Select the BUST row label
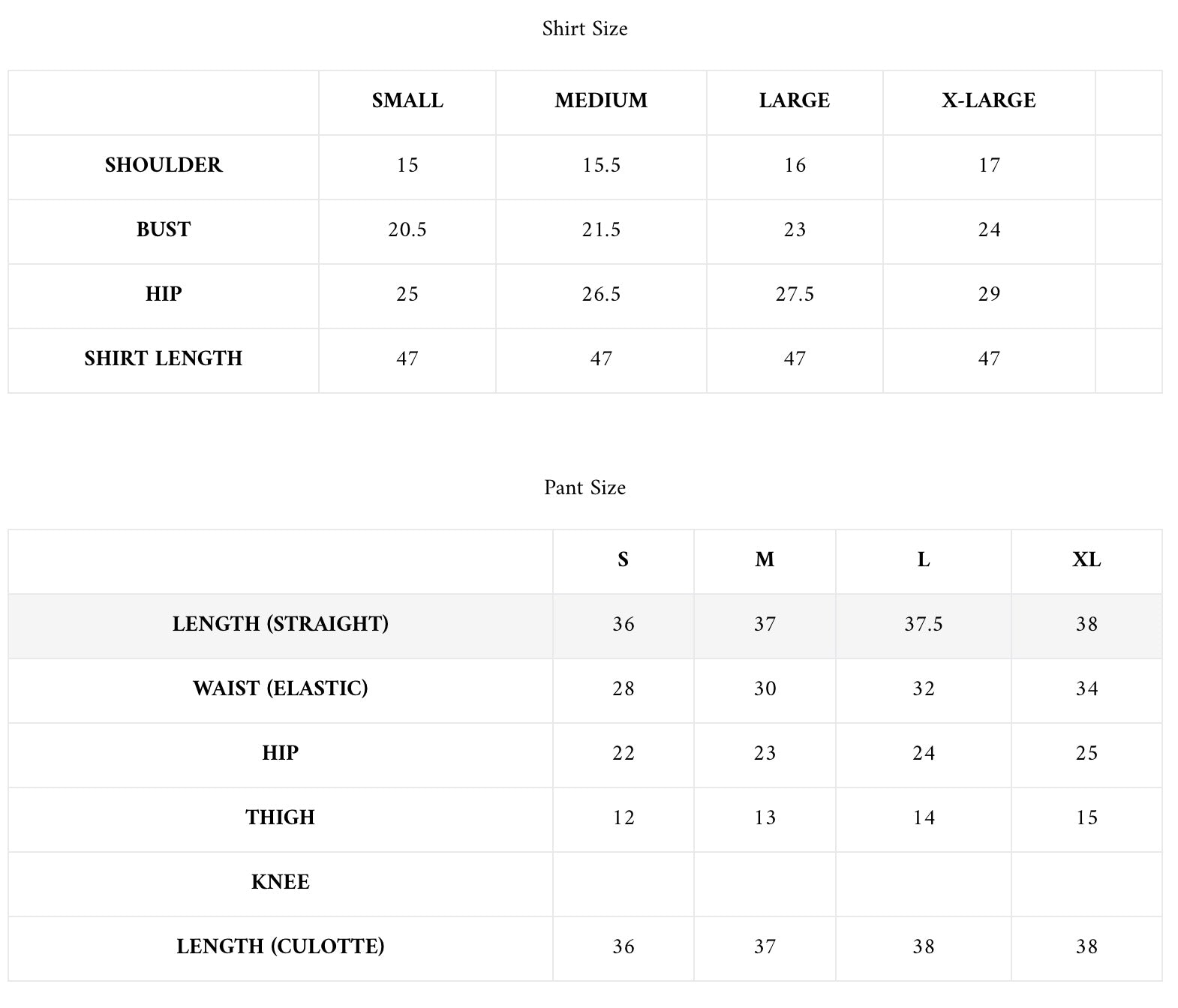 tap(164, 229)
